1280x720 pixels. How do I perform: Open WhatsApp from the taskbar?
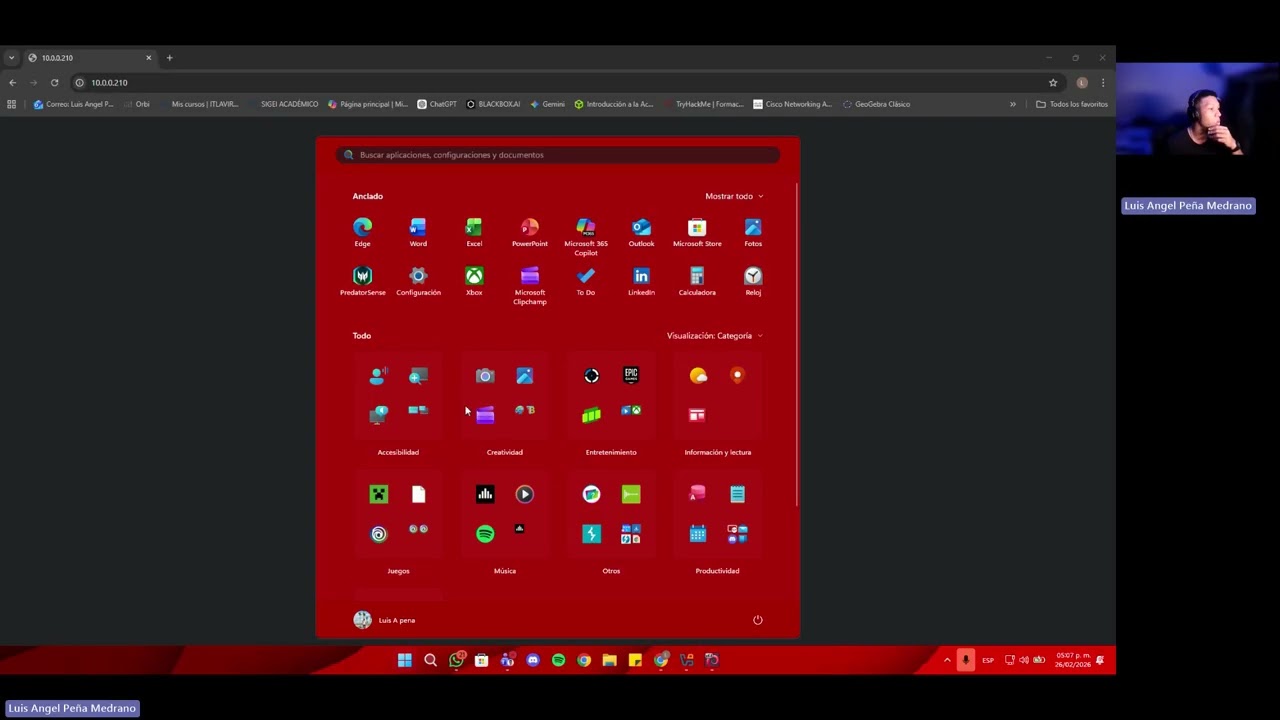coord(456,660)
